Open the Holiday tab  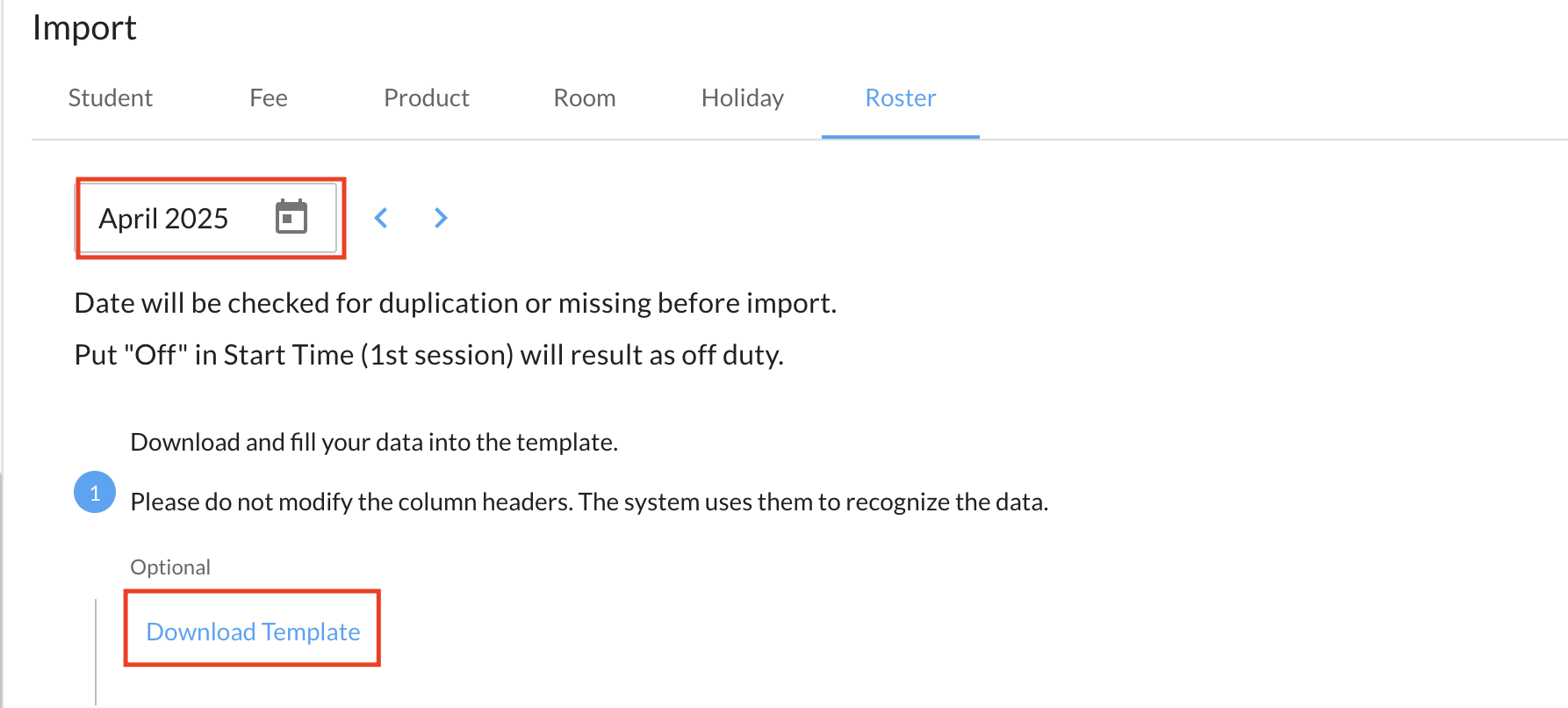click(743, 98)
